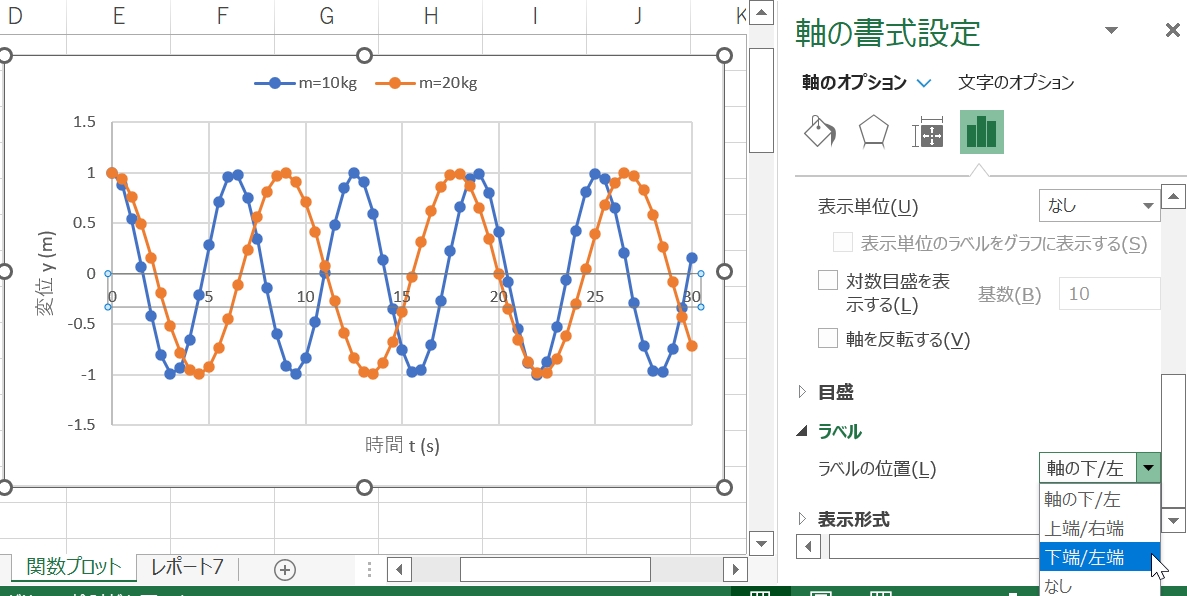Select なし in the label position list
Screen dimensions: 1187x596
(1057, 584)
